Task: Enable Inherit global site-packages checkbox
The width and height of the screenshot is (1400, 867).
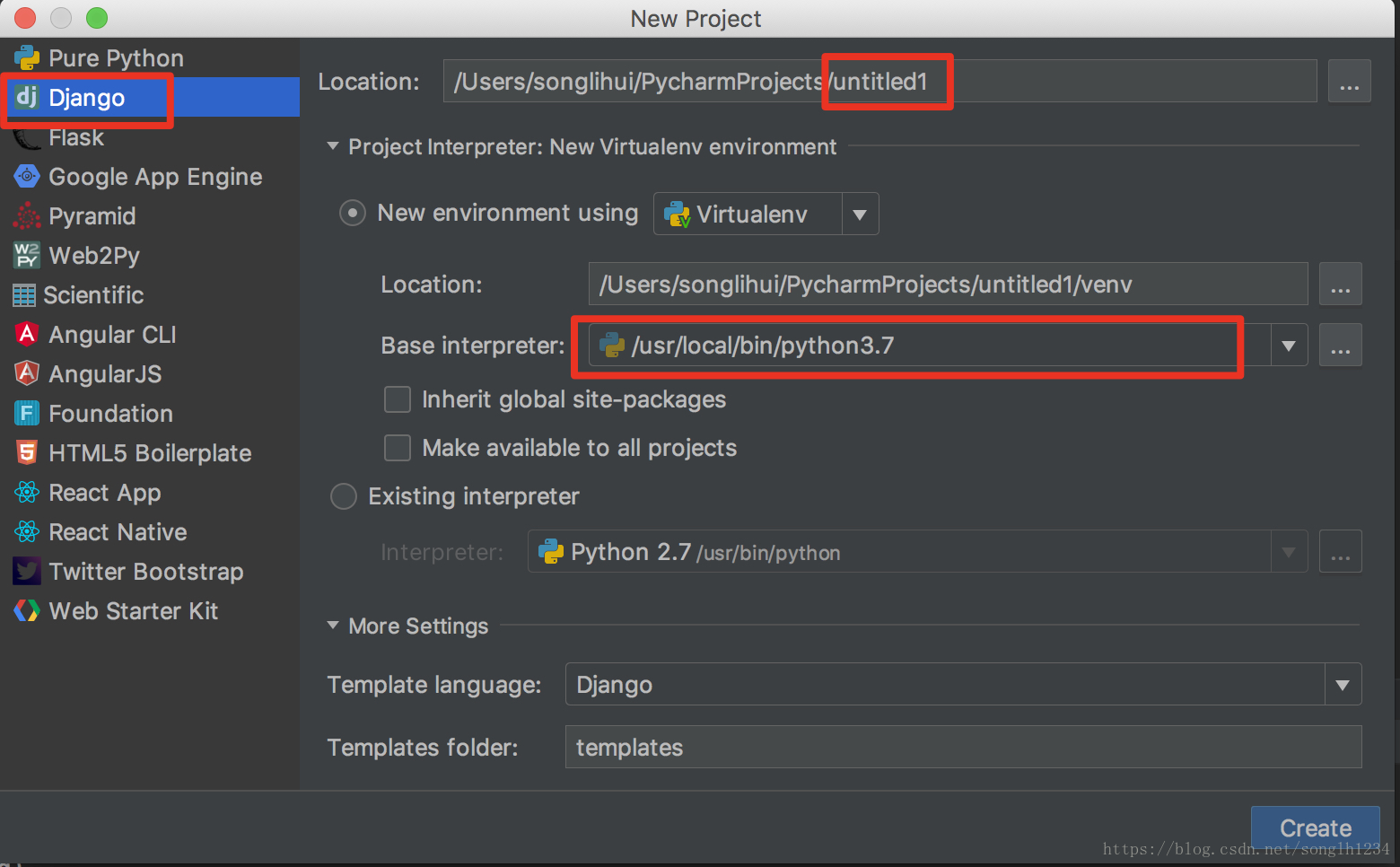Action: (x=398, y=399)
